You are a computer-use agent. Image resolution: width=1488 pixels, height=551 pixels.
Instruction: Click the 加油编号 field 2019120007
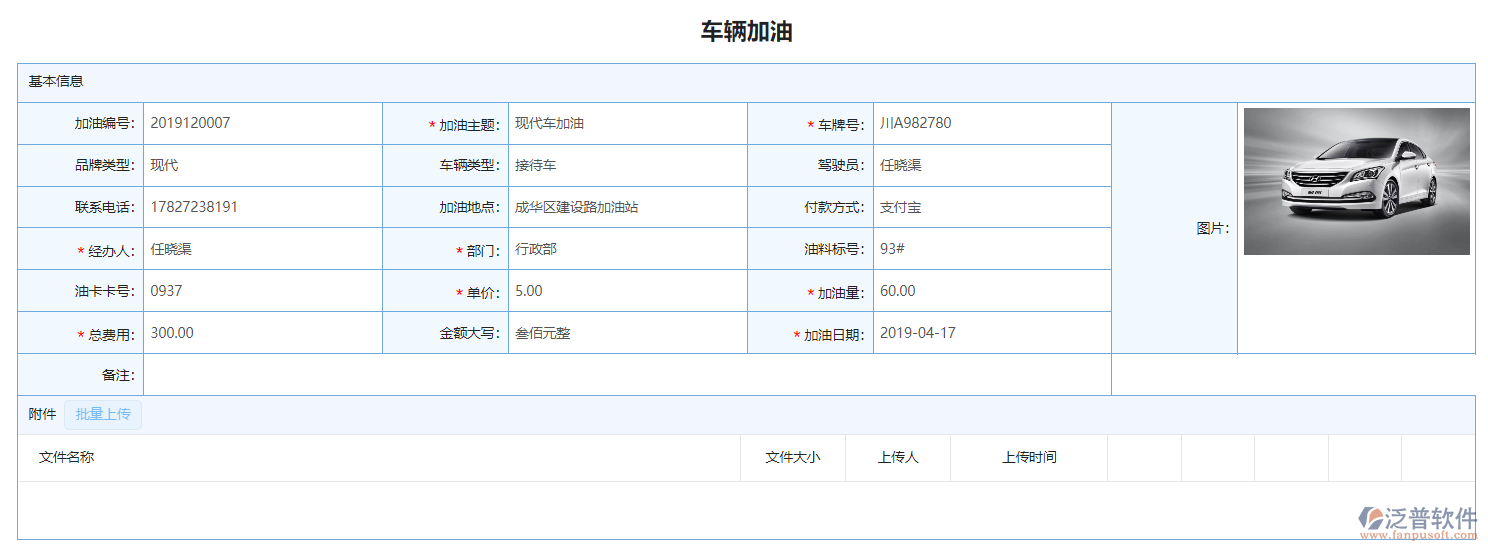pos(262,123)
